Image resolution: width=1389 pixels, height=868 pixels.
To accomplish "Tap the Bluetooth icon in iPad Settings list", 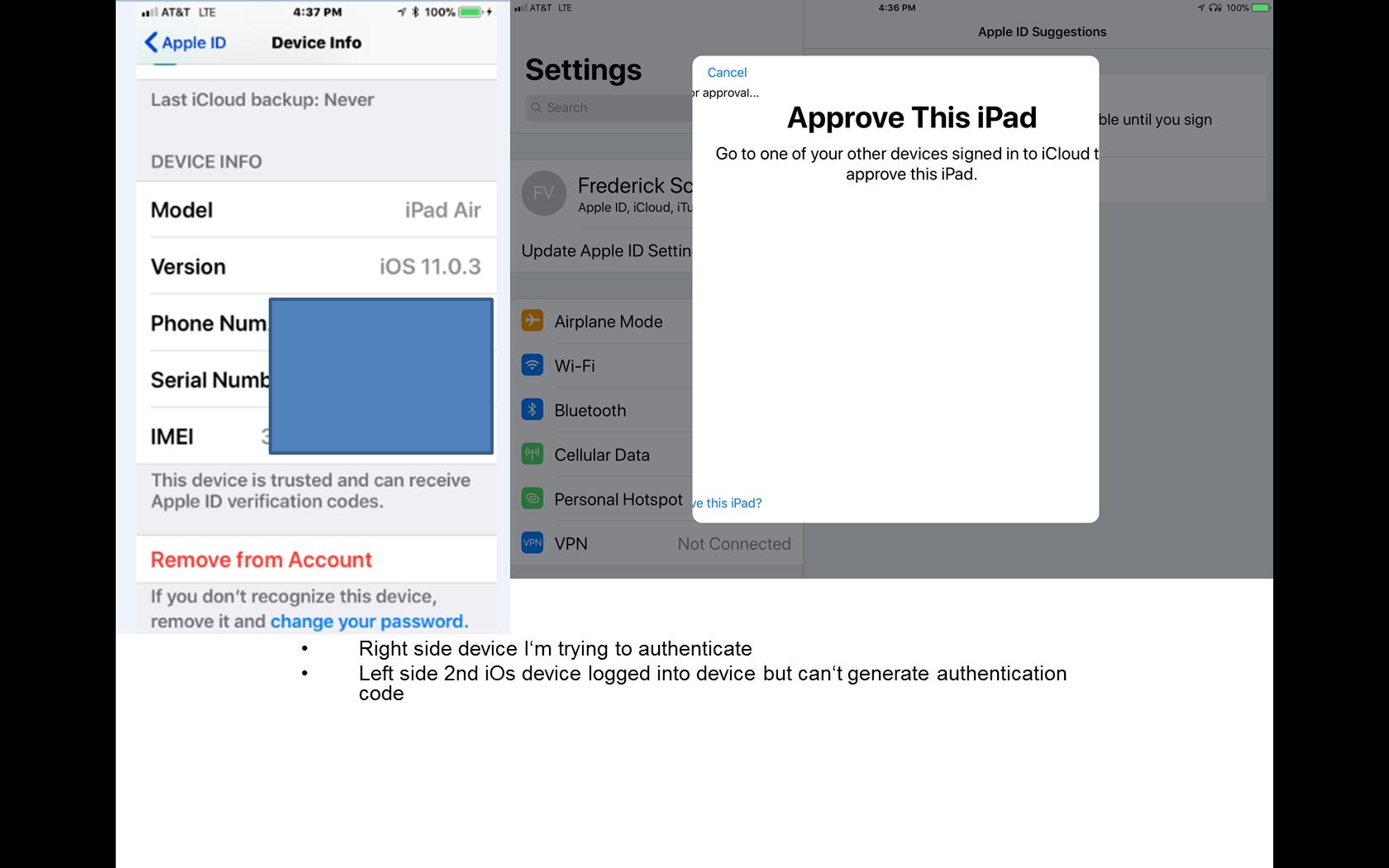I will (532, 410).
